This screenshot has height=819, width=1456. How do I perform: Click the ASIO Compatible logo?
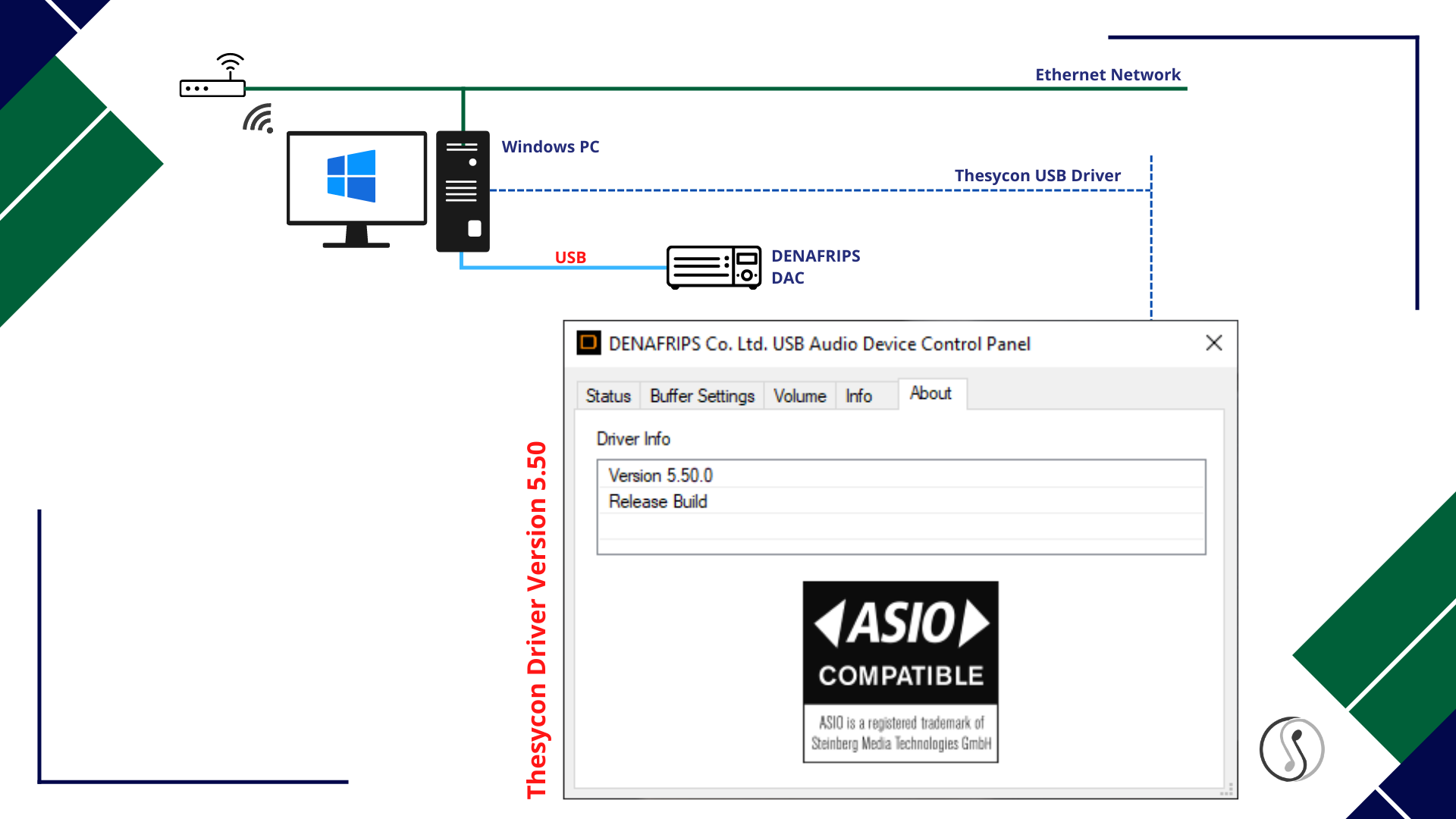(900, 671)
